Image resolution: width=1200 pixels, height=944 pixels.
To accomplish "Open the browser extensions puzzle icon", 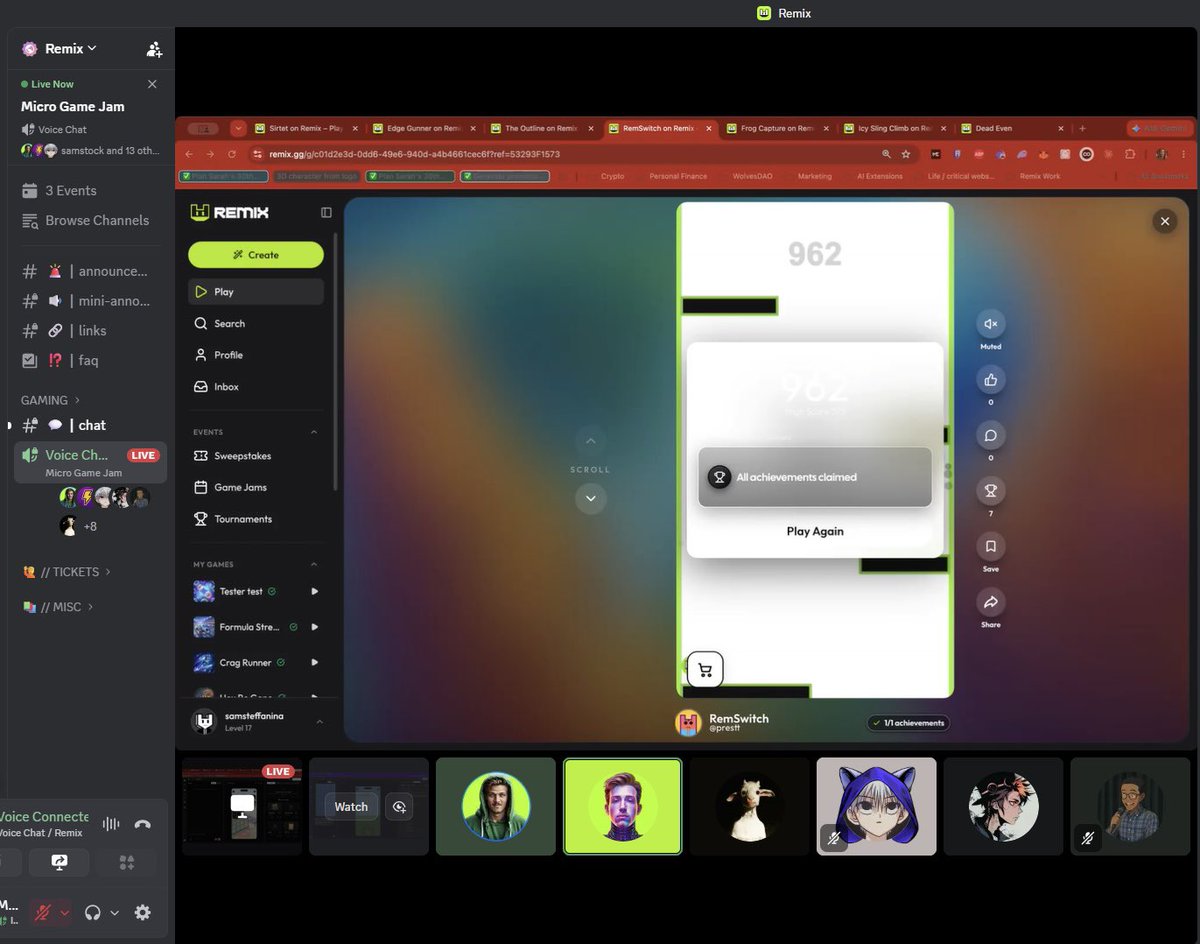I will [1129, 154].
